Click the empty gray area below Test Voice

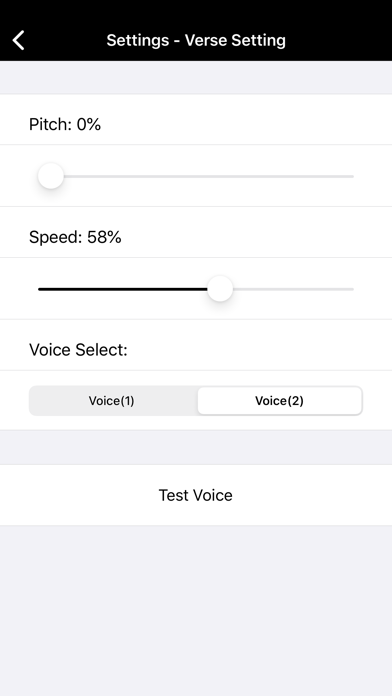coord(196,610)
